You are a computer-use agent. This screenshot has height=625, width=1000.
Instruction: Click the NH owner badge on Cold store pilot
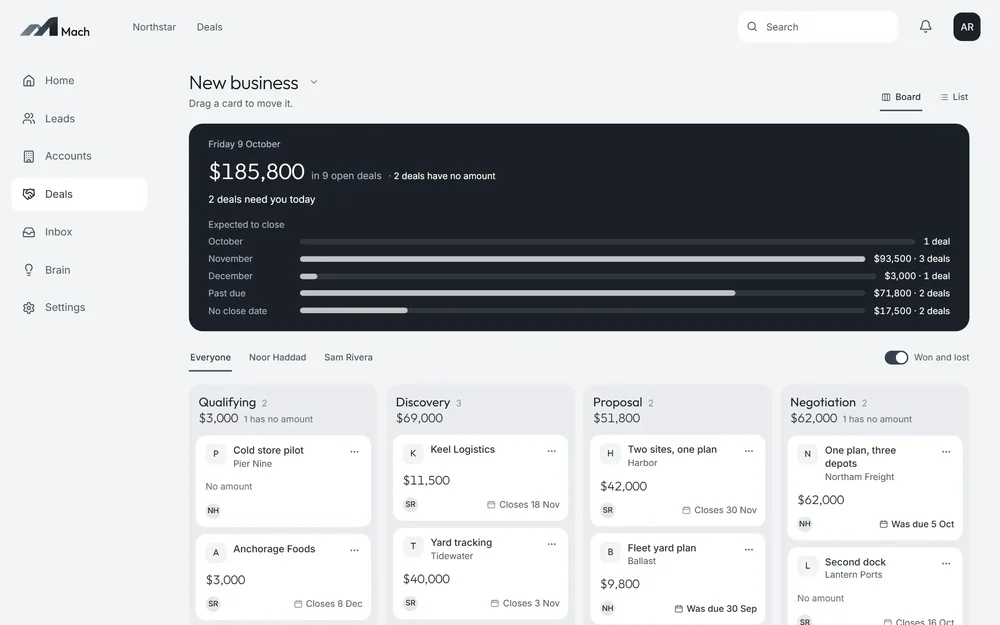213,510
